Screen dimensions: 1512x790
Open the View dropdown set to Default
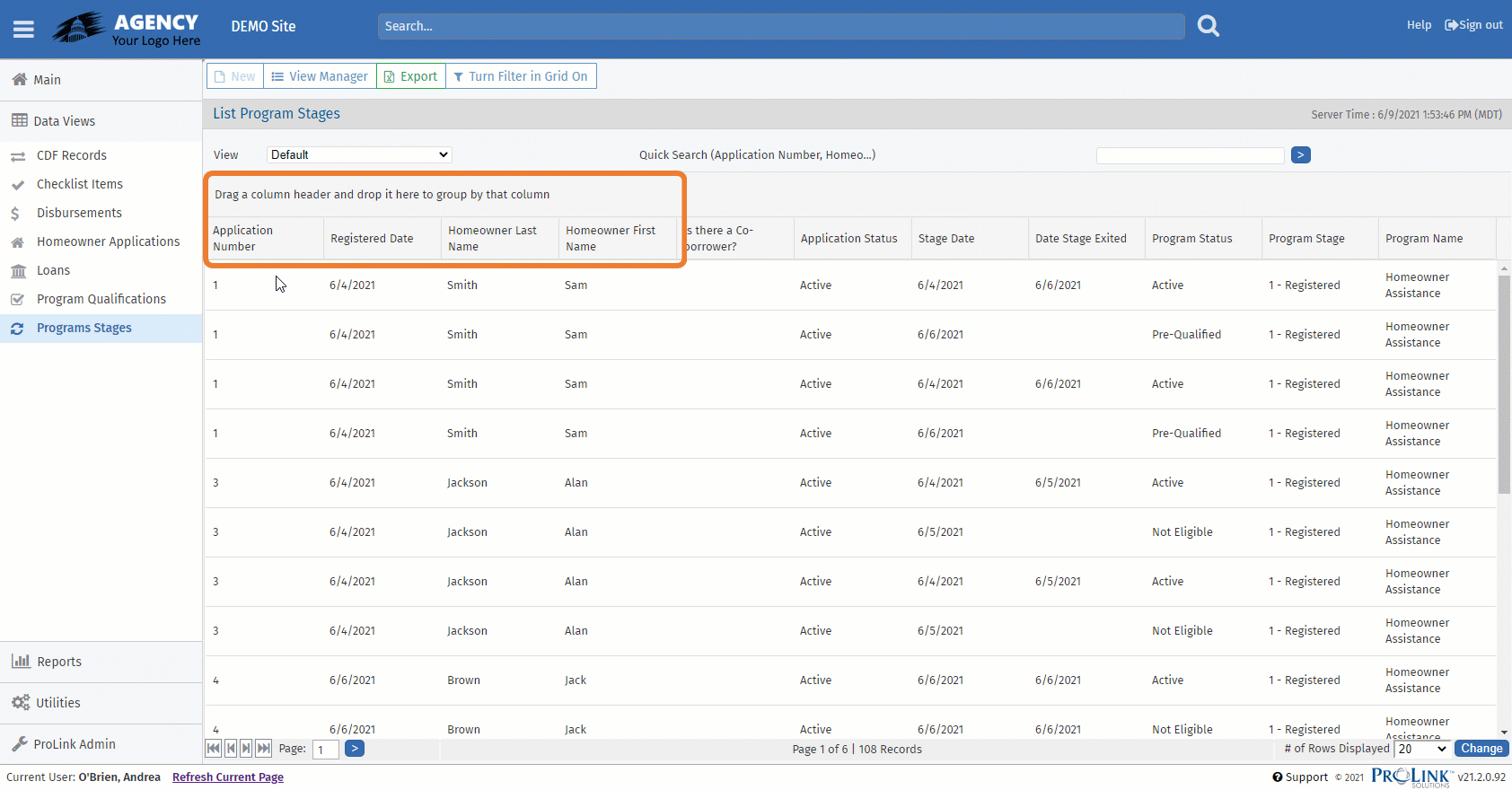[359, 155]
